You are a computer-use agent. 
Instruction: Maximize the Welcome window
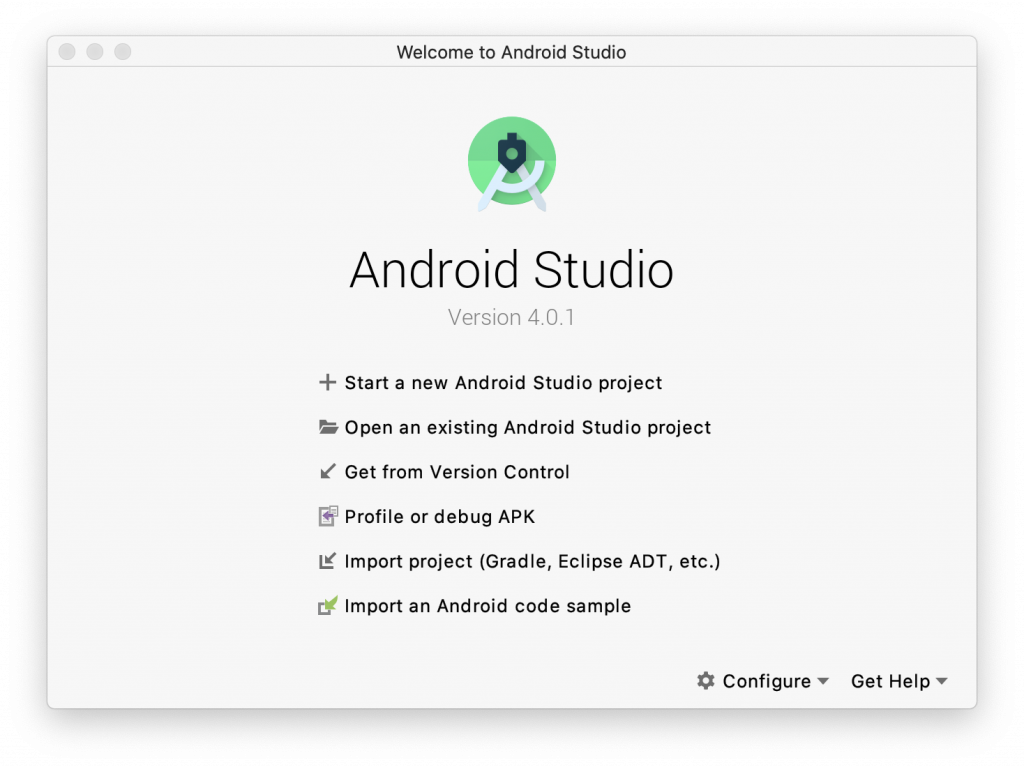123,52
